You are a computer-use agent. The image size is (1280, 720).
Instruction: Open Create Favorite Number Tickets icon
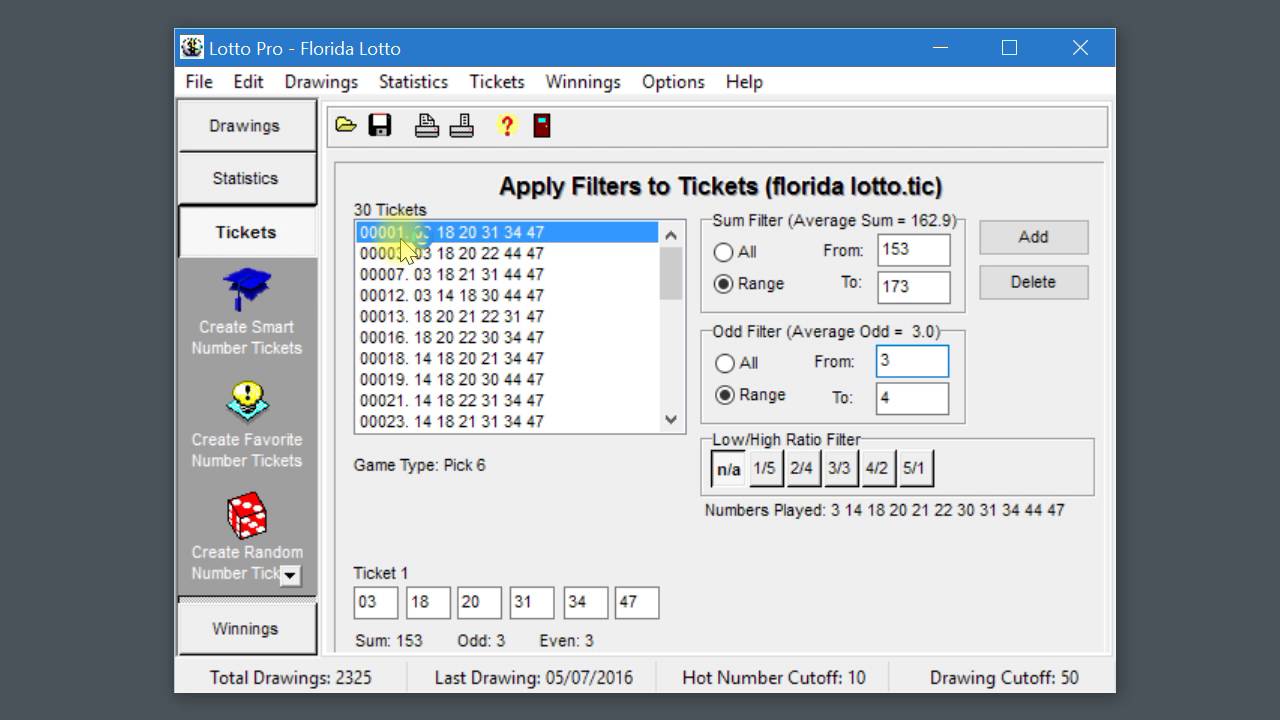point(246,403)
